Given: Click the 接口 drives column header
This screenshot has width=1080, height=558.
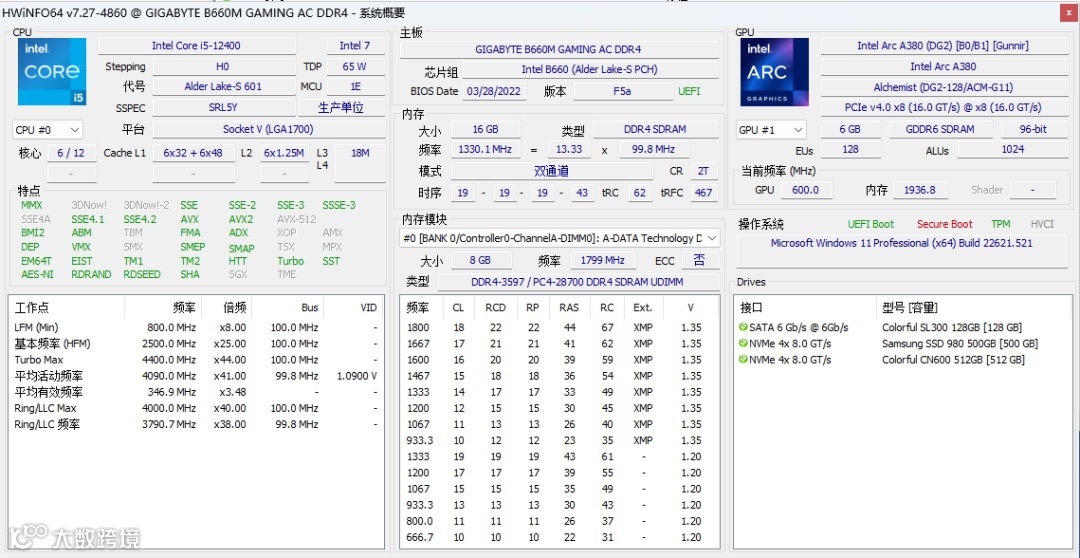Looking at the screenshot, I should [751, 307].
